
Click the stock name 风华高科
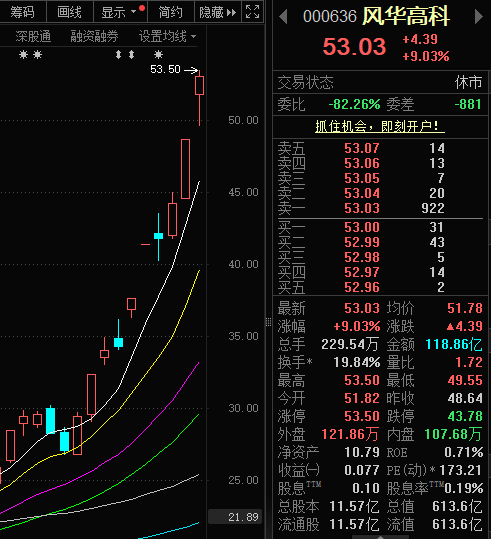click(406, 16)
